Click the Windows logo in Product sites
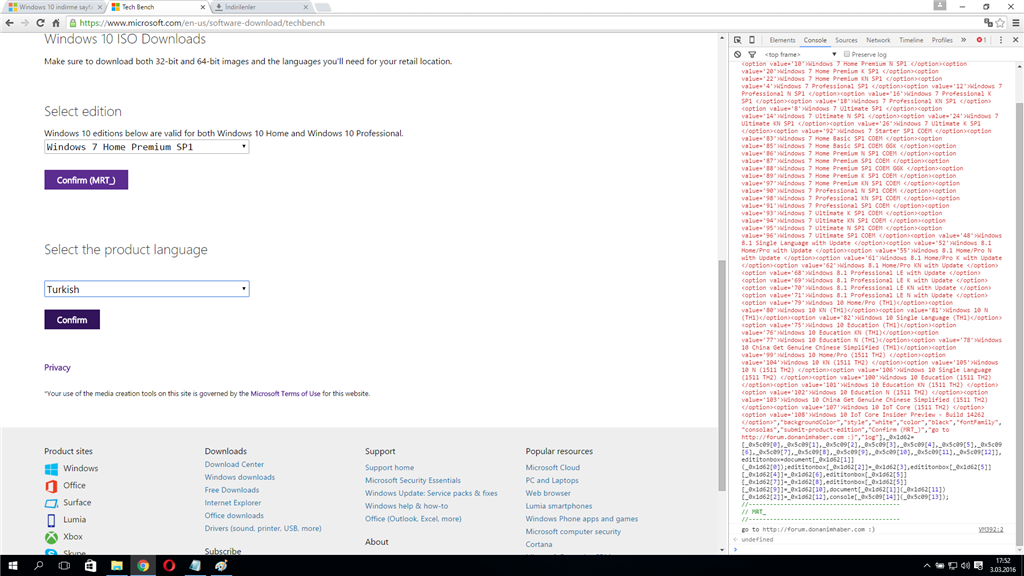The image size is (1024, 576). point(51,469)
